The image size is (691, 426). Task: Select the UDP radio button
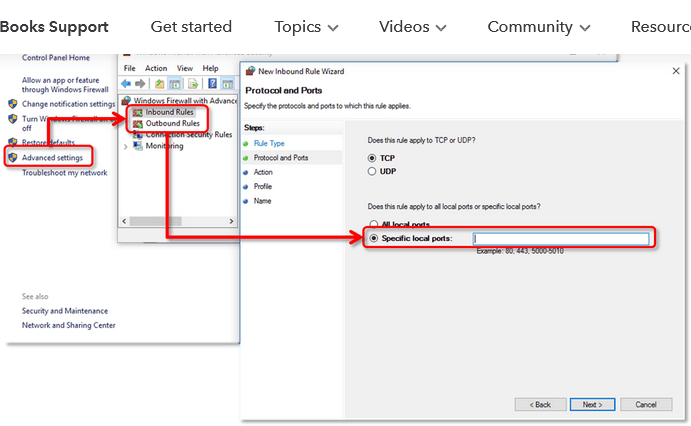372,171
